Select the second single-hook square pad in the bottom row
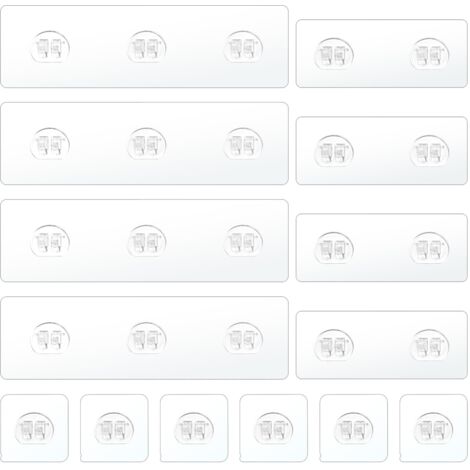This screenshot has width=470, height=470. pyautogui.click(x=114, y=428)
